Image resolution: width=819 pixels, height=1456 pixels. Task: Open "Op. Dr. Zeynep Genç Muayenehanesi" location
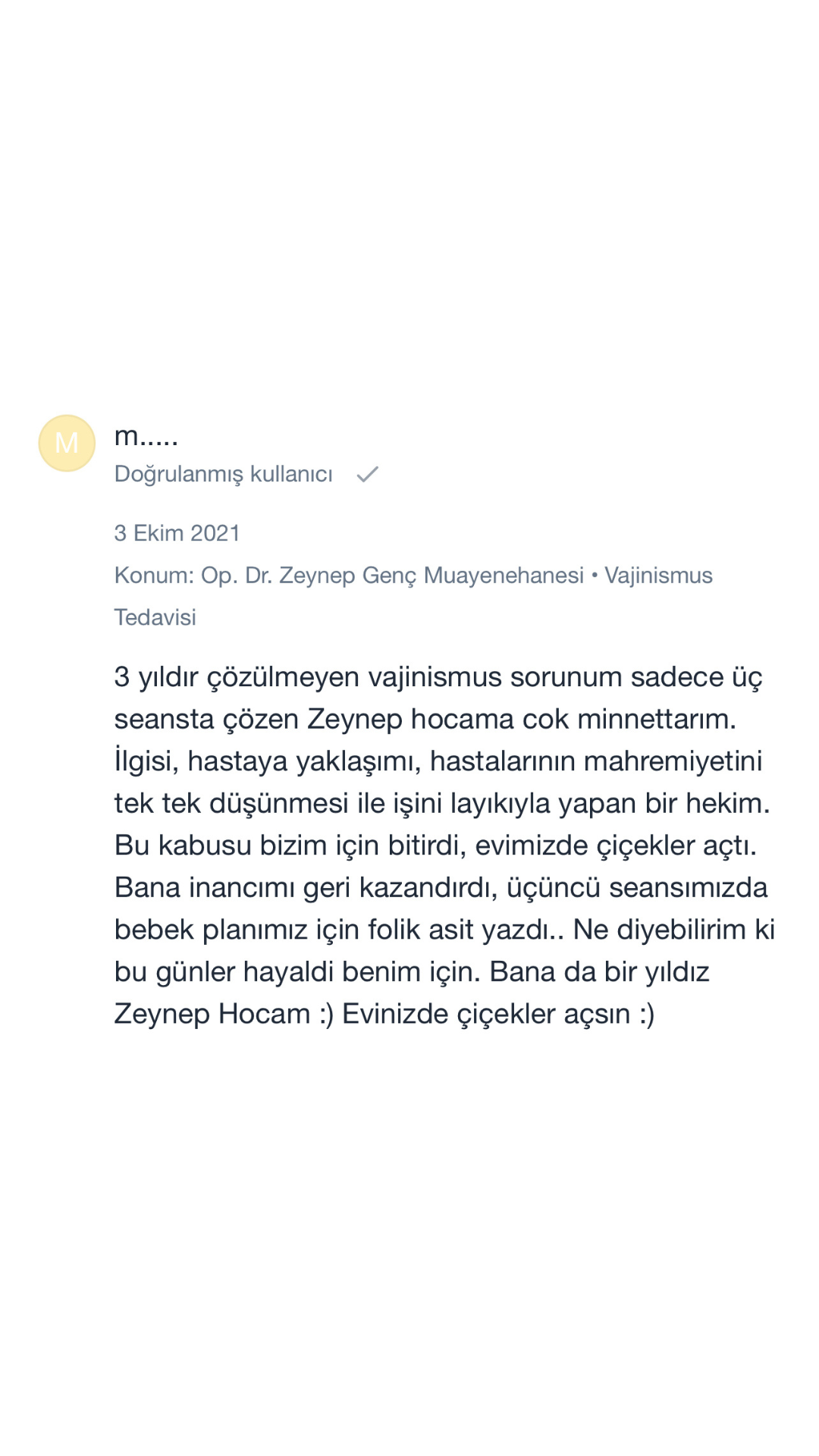point(392,576)
